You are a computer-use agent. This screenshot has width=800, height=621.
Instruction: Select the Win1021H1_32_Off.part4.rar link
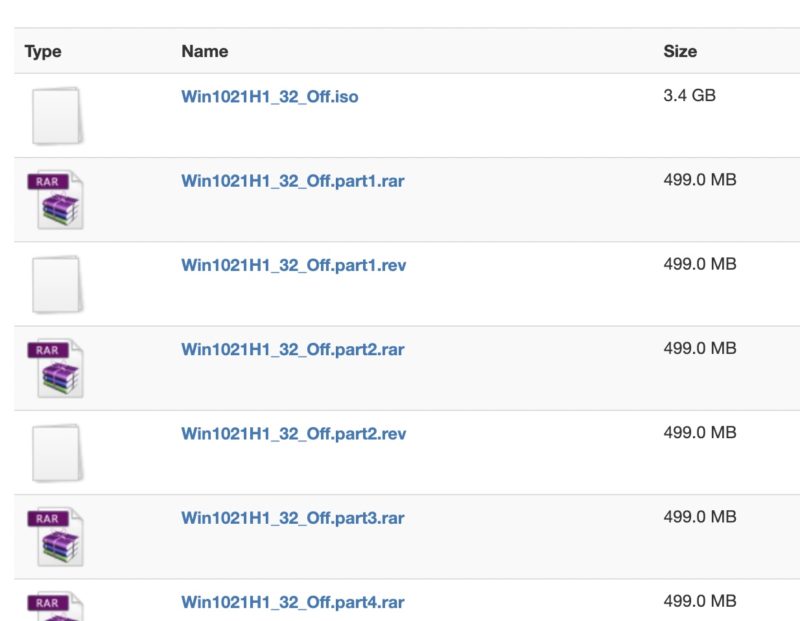pyautogui.click(x=293, y=602)
